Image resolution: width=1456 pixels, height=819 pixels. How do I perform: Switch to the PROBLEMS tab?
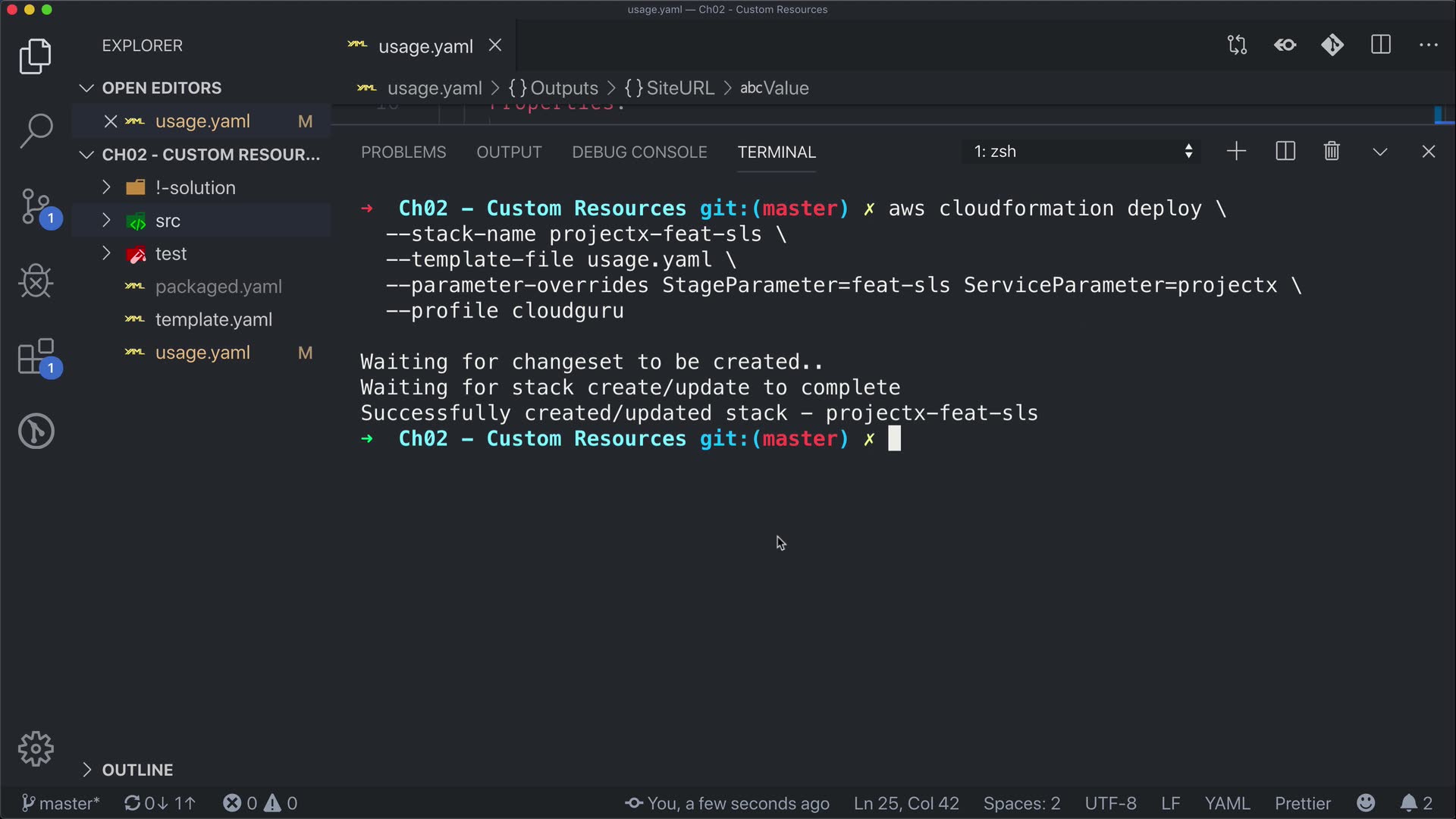coord(403,152)
